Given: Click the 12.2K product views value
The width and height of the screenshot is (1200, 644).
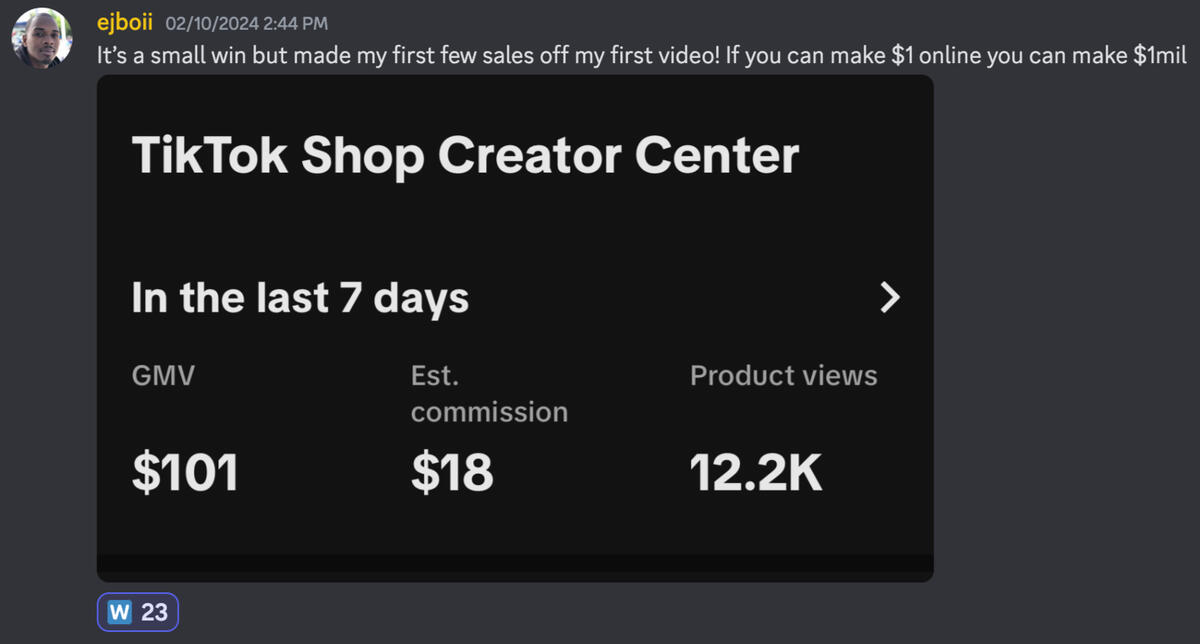Looking at the screenshot, I should pyautogui.click(x=756, y=474).
